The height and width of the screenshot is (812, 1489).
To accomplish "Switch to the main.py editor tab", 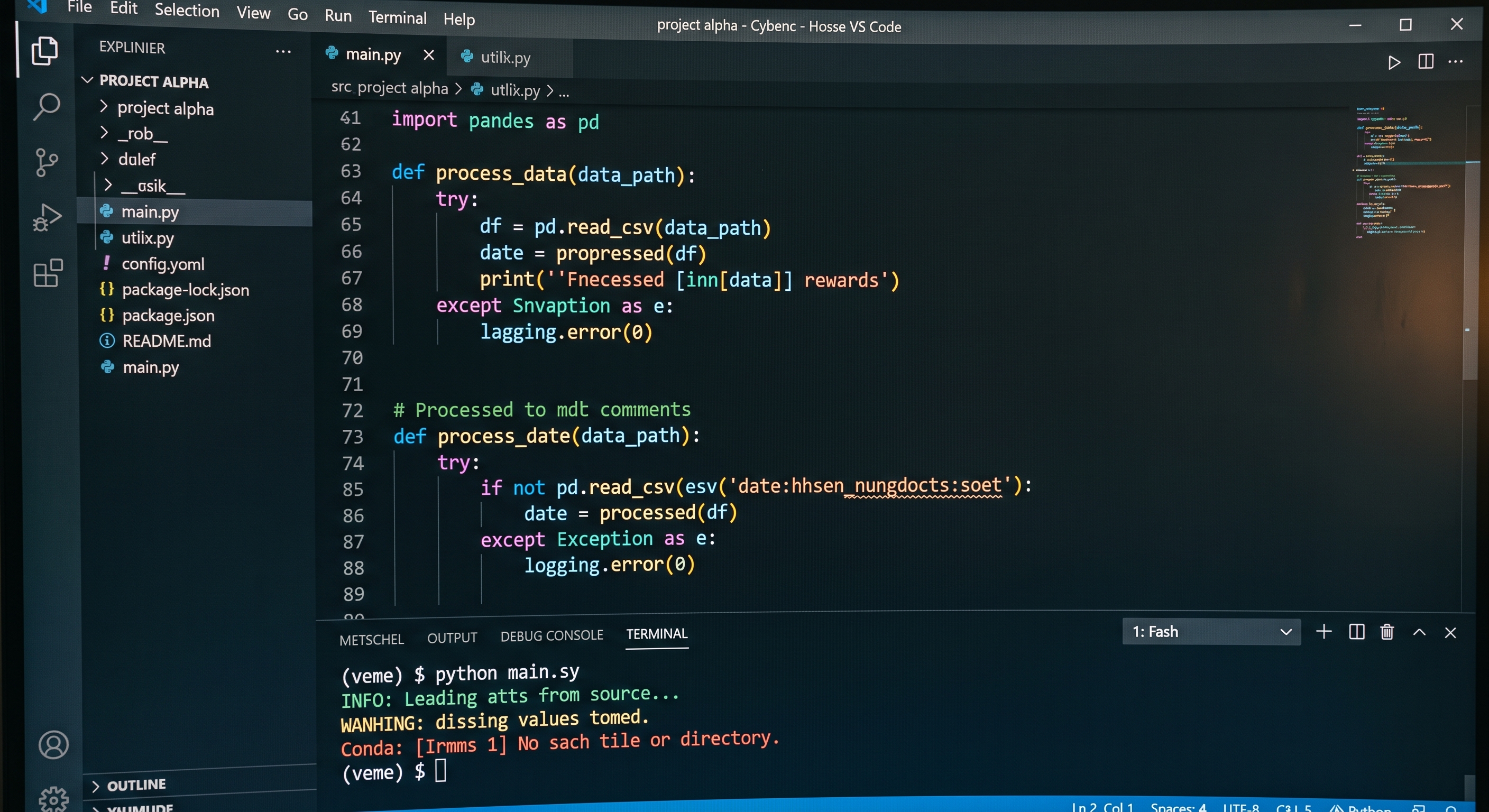I will (x=373, y=55).
